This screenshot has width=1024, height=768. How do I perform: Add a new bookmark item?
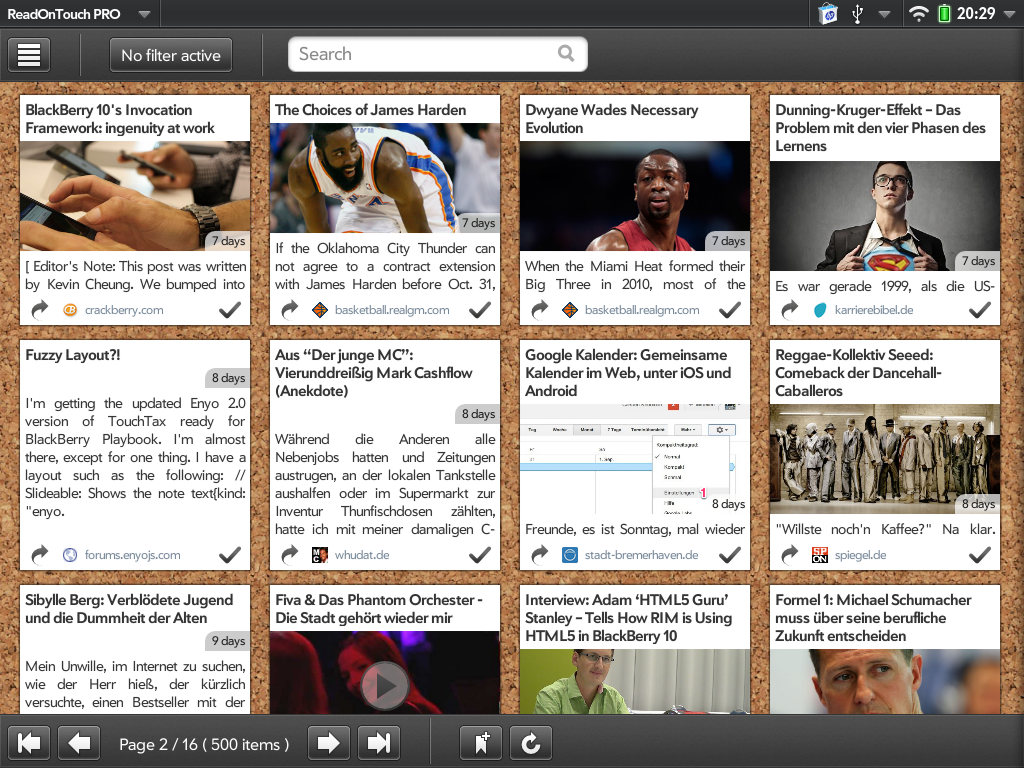[x=481, y=743]
